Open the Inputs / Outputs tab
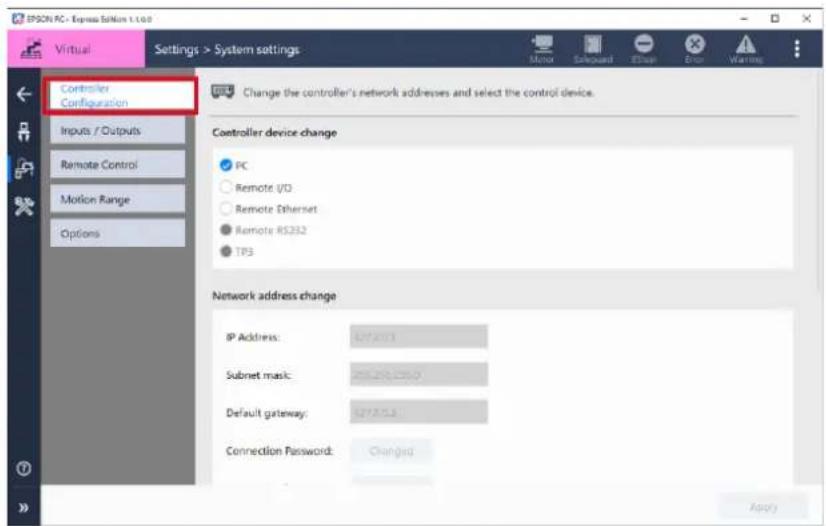Image resolution: width=826 pixels, height=526 pixels. [117, 131]
